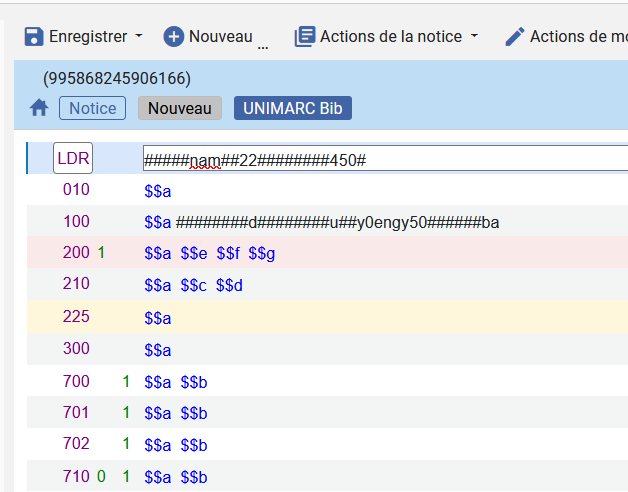This screenshot has width=628, height=492.
Task: Open the Nouveau menu
Action: (x=220, y=36)
